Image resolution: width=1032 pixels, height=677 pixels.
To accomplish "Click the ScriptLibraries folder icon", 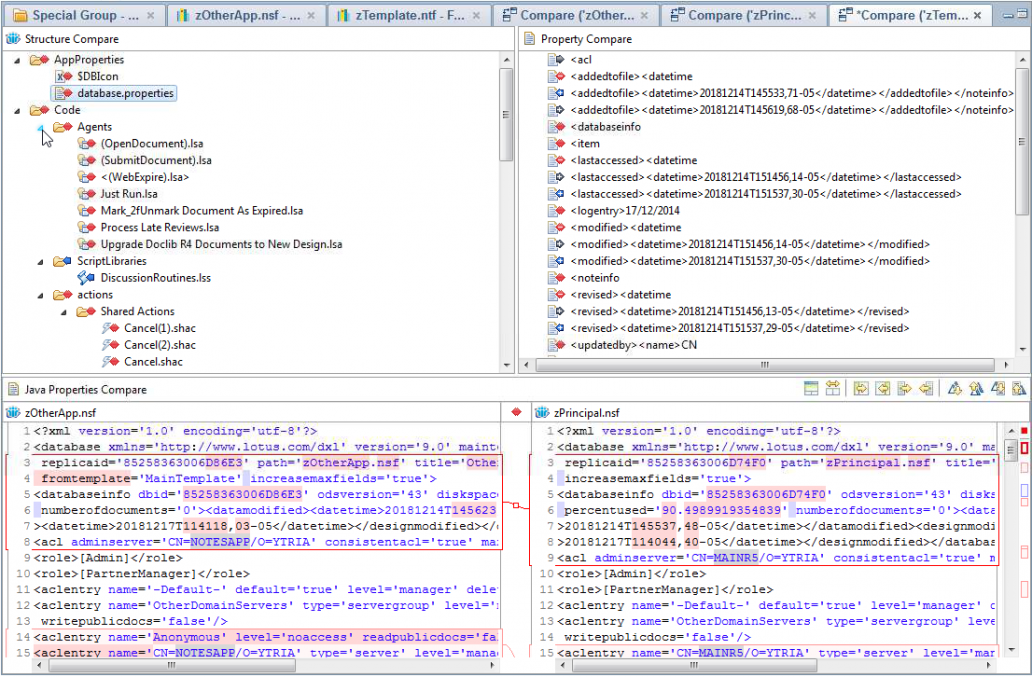I will click(63, 261).
